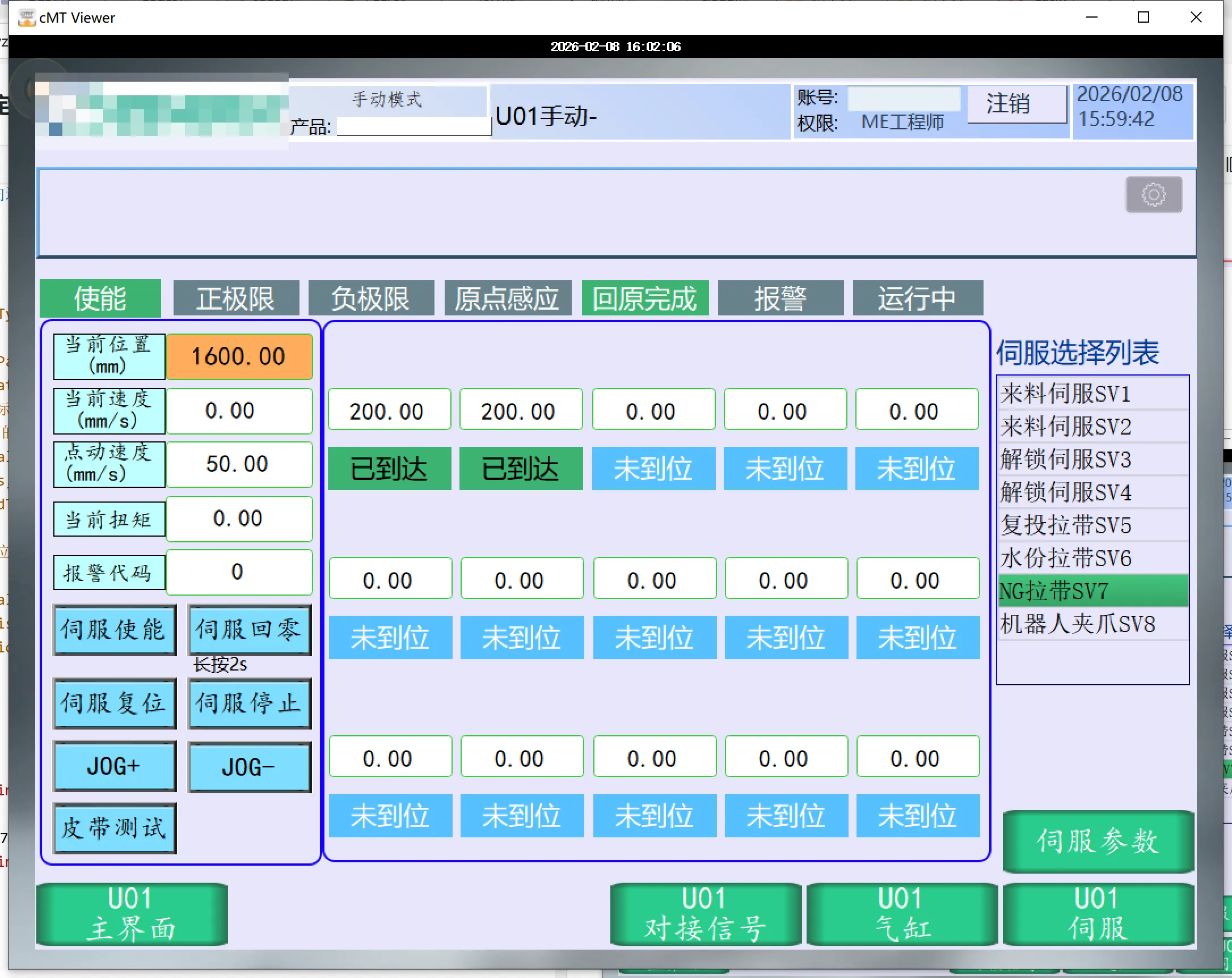Viewport: 1232px width, 978px height.
Task: Click the first 已到达 position button
Action: [389, 469]
